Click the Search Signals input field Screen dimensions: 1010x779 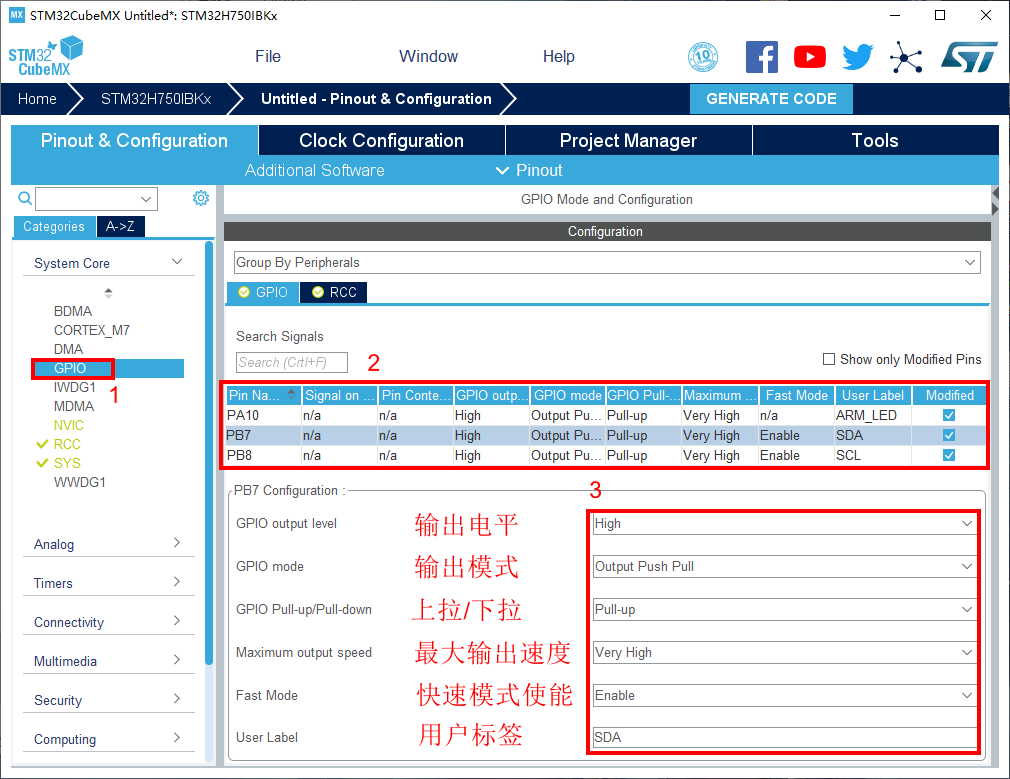pyautogui.click(x=291, y=362)
